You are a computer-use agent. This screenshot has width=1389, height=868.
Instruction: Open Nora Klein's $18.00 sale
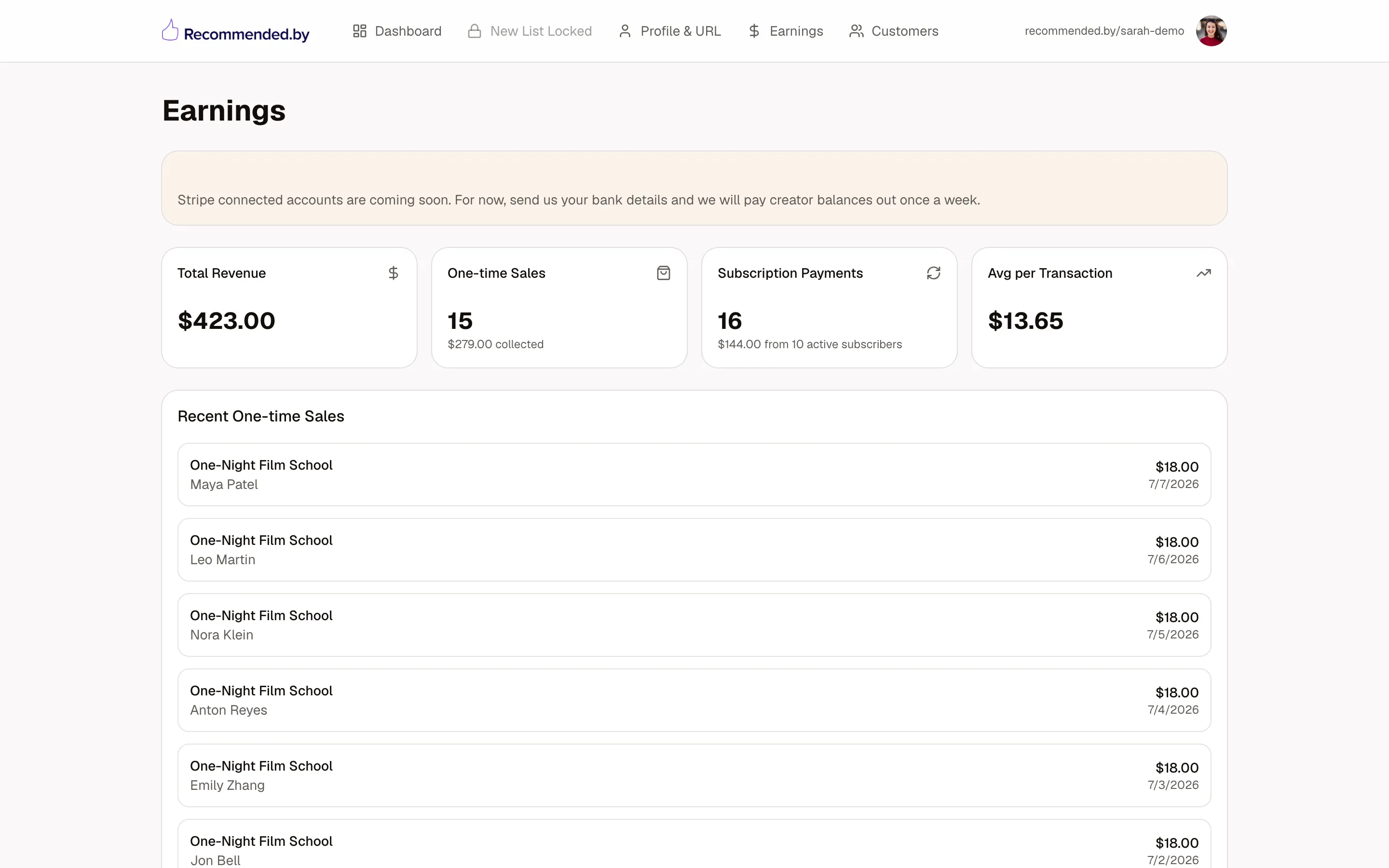(694, 624)
